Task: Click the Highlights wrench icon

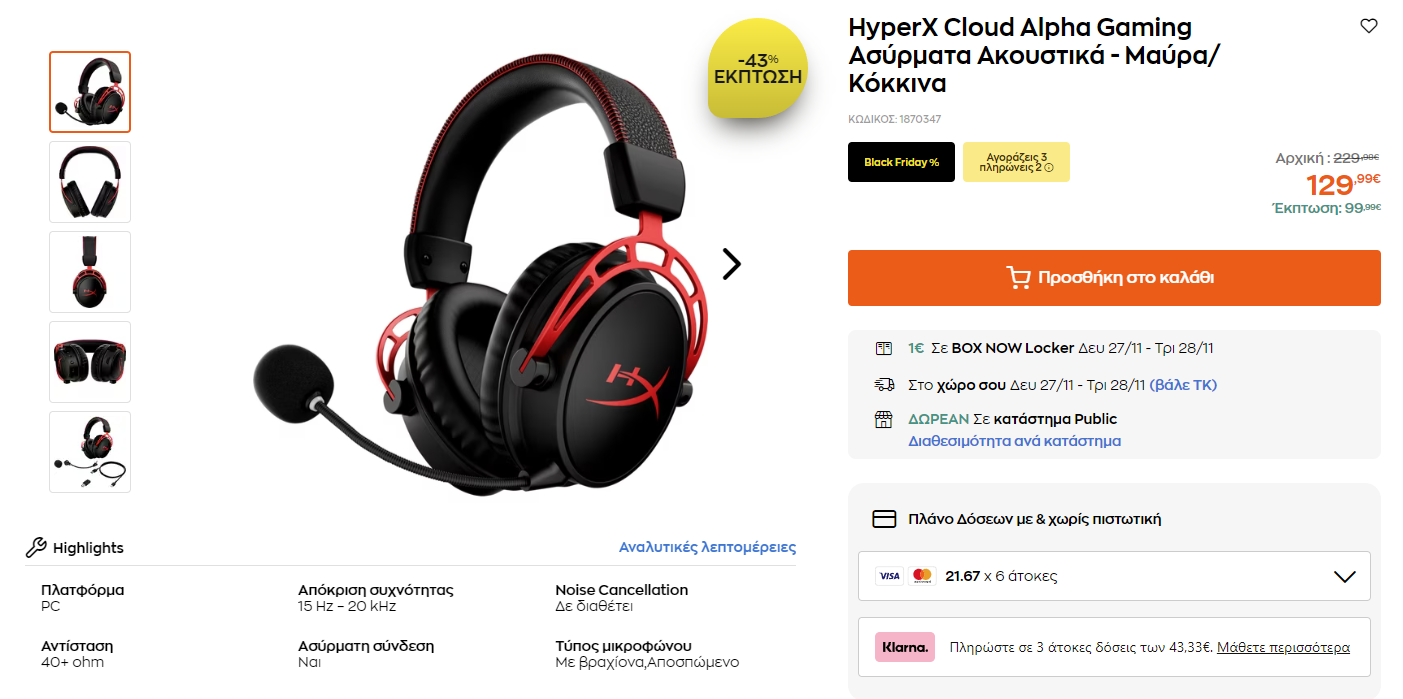Action: 36,547
